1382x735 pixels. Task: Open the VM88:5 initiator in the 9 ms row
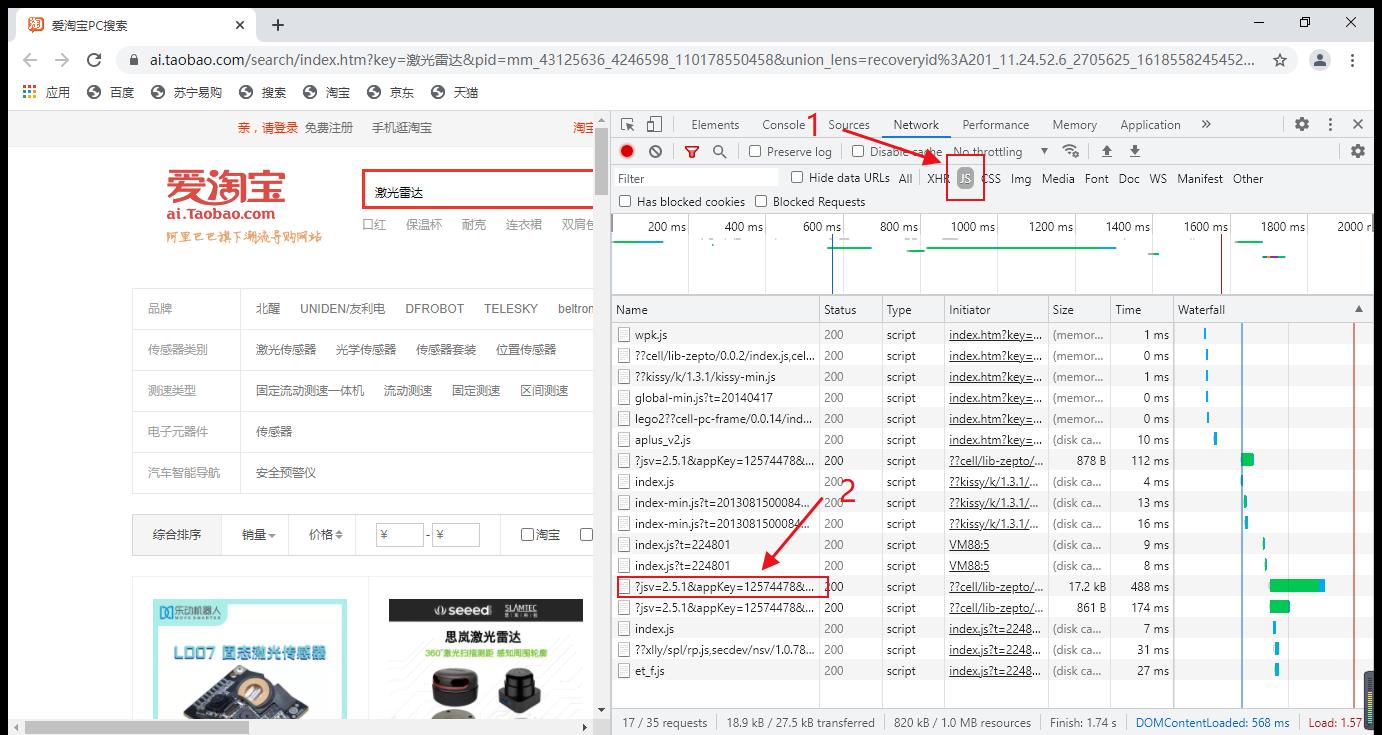pos(969,545)
